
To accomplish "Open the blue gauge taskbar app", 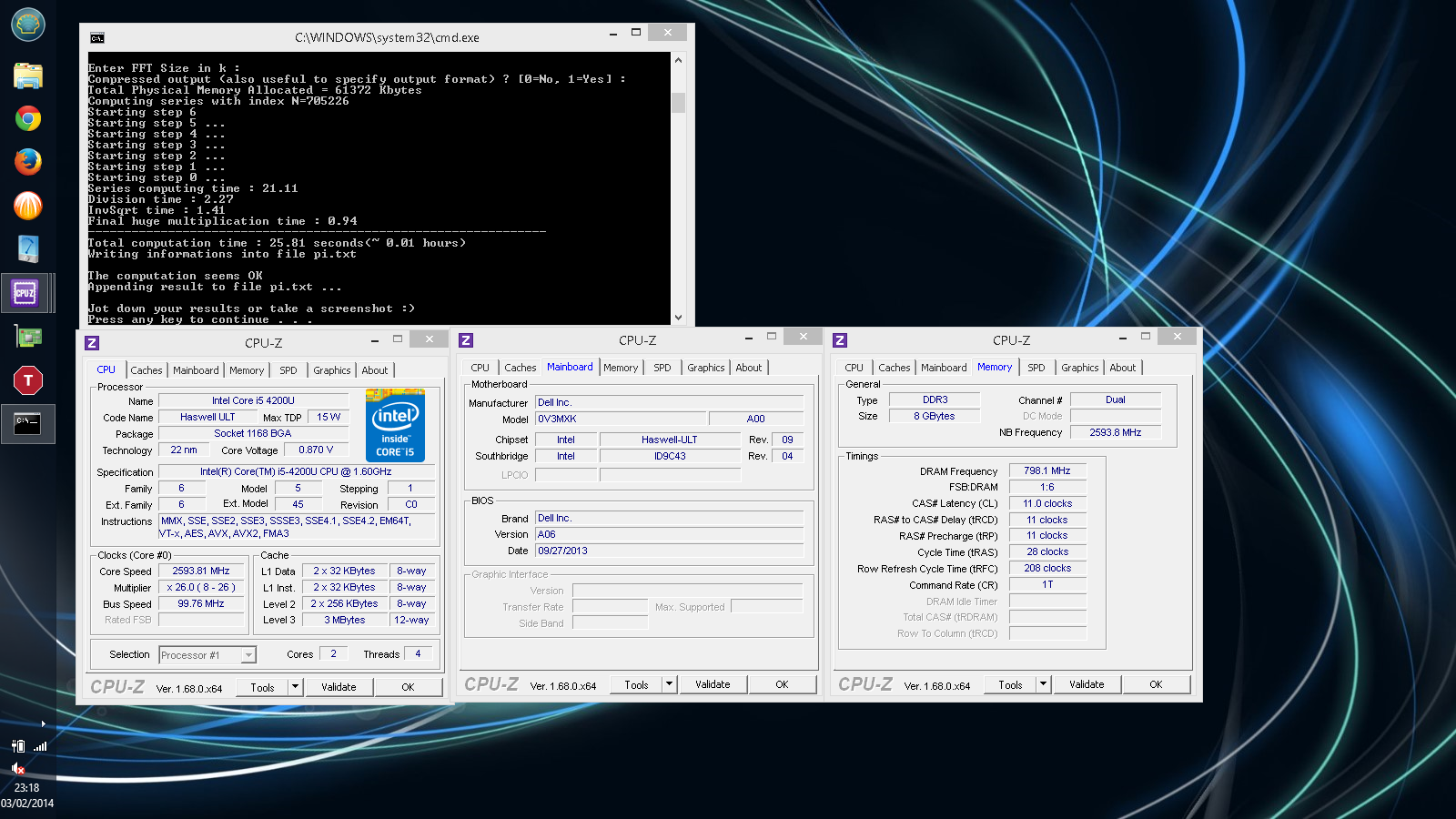I will pos(28,248).
